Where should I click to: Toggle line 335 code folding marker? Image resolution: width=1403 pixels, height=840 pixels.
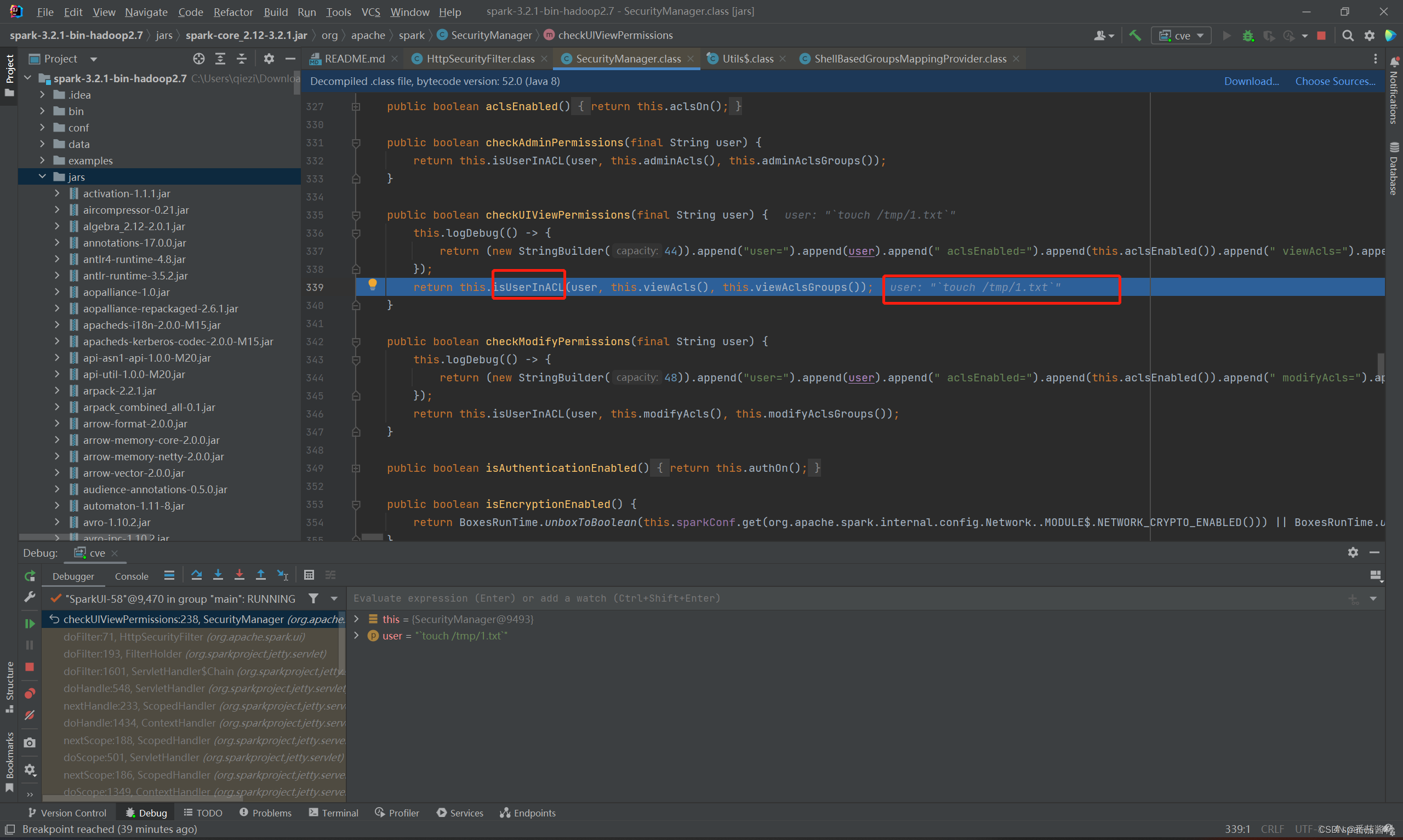pos(356,215)
